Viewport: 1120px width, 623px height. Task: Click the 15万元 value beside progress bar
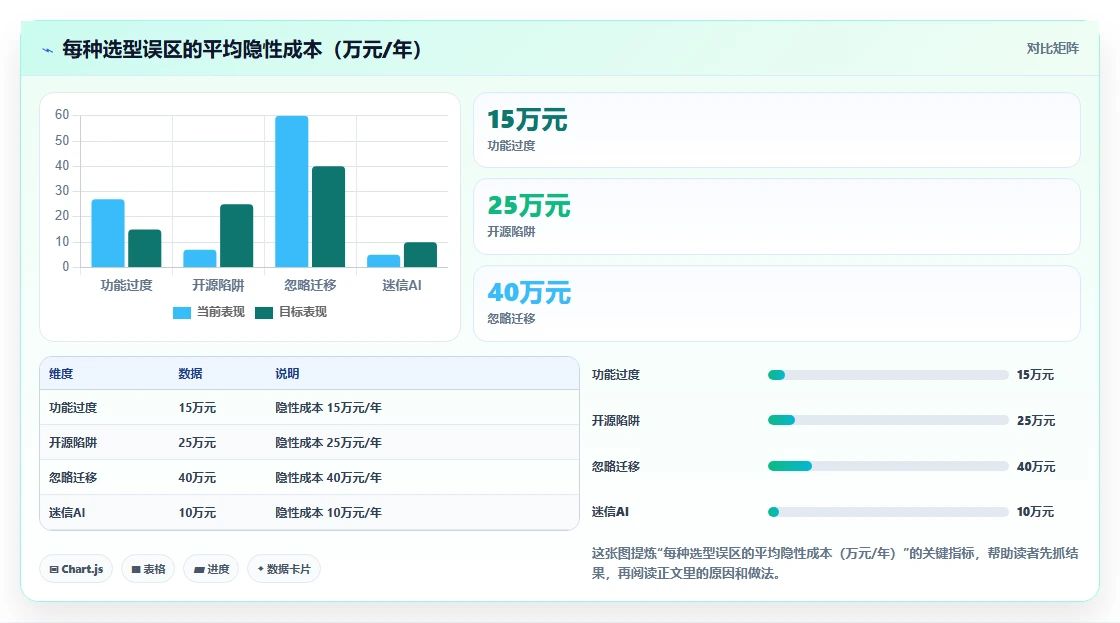click(x=1036, y=375)
